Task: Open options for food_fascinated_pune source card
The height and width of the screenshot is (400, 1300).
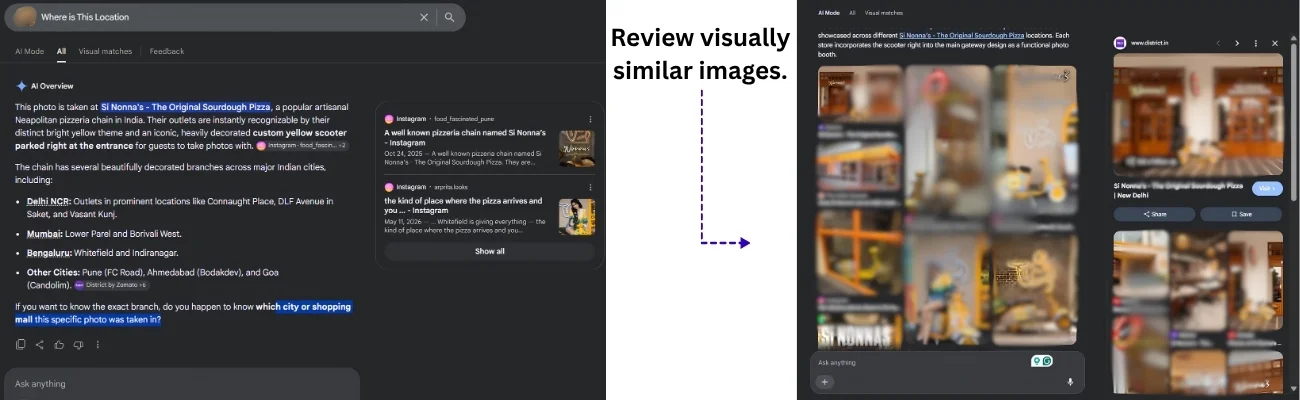Action: tap(590, 119)
